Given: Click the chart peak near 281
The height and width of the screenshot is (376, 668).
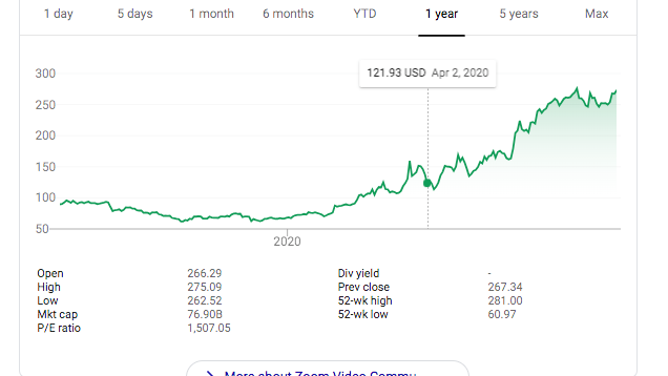Looking at the screenshot, I should [577, 89].
